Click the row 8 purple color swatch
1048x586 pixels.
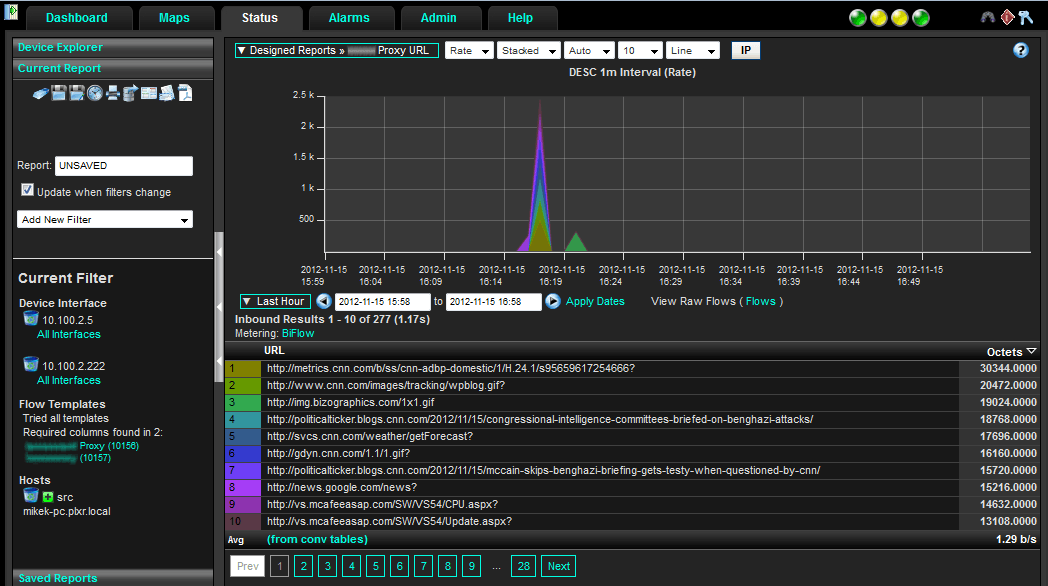[x=243, y=487]
